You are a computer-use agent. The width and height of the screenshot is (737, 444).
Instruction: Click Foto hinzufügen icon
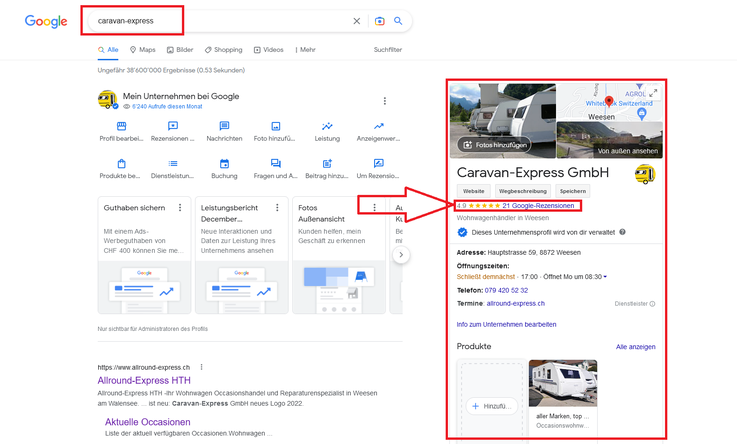pos(275,126)
